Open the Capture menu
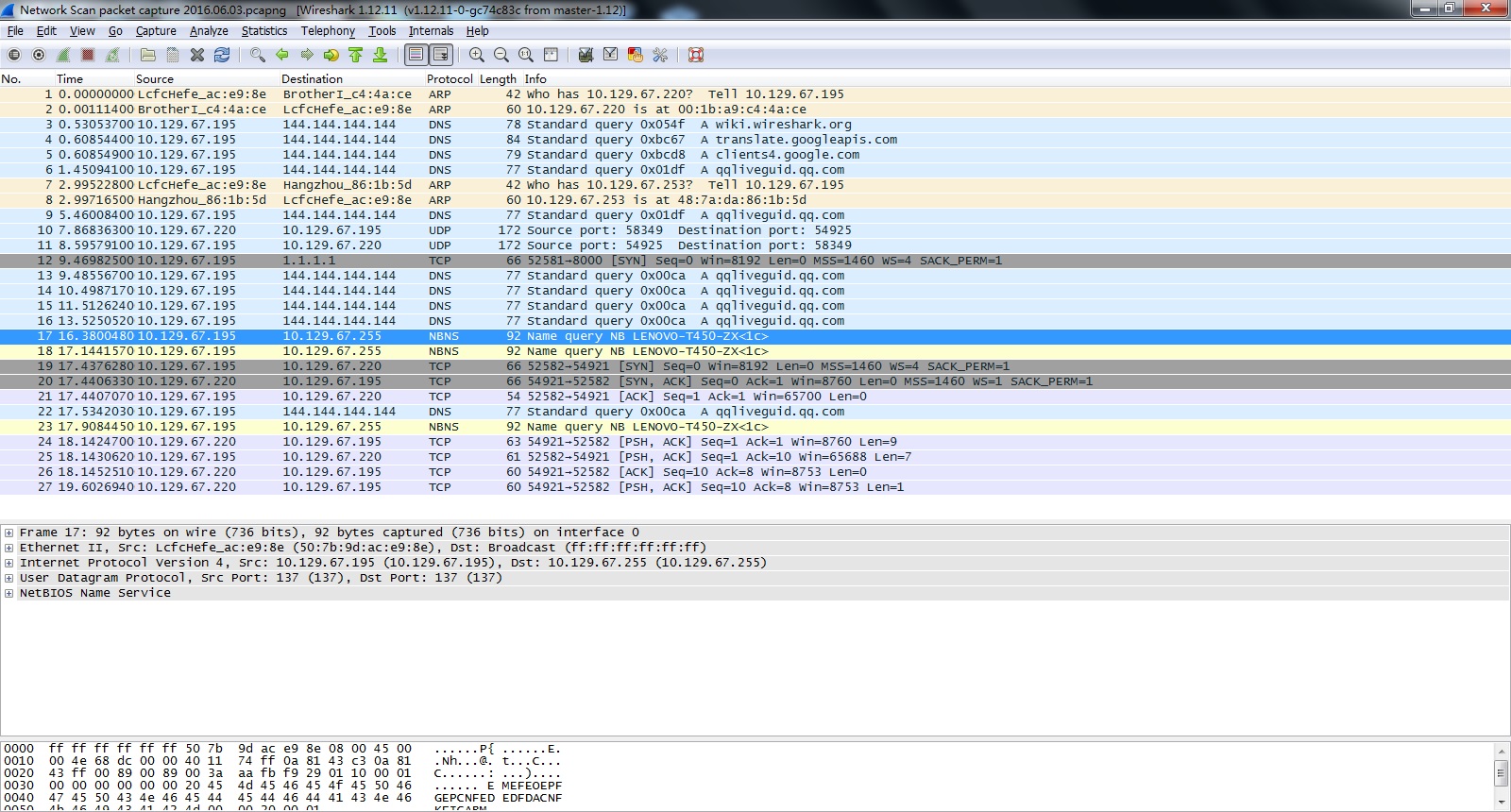The height and width of the screenshot is (812, 1511). 156,30
